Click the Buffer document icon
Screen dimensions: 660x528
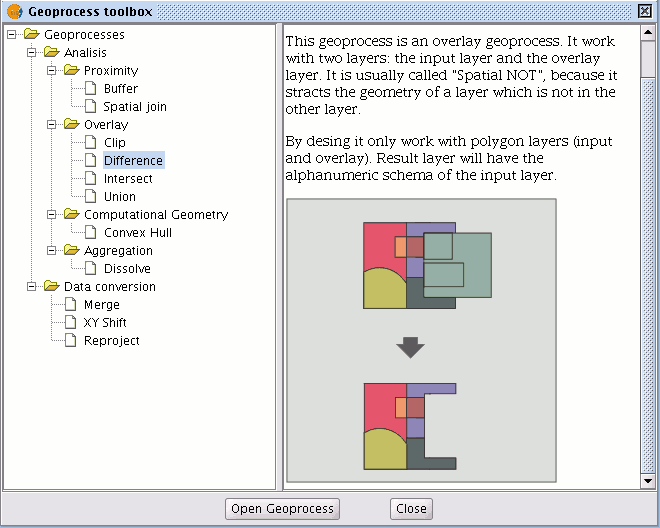pos(90,88)
